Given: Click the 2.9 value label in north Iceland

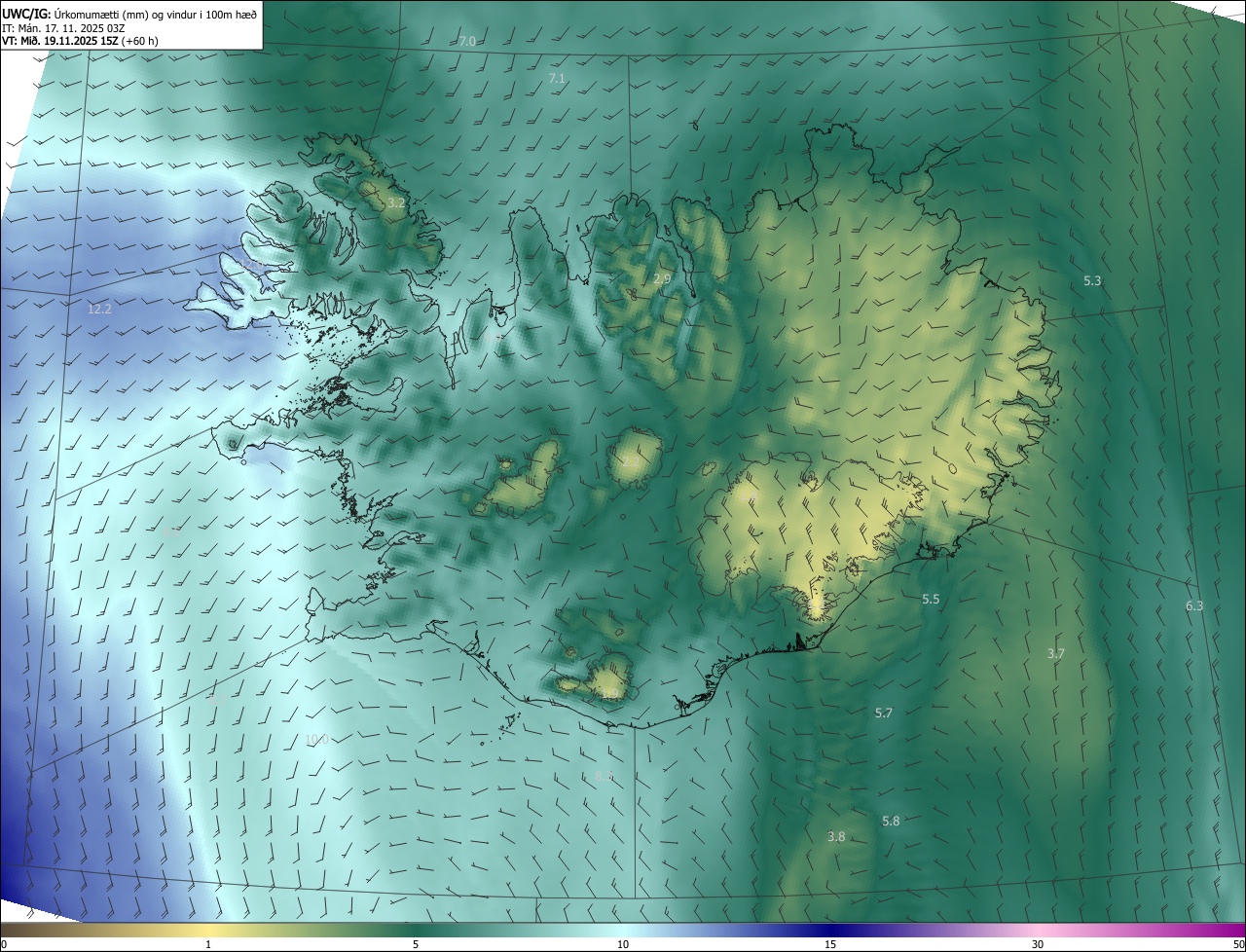Looking at the screenshot, I should click(x=662, y=279).
